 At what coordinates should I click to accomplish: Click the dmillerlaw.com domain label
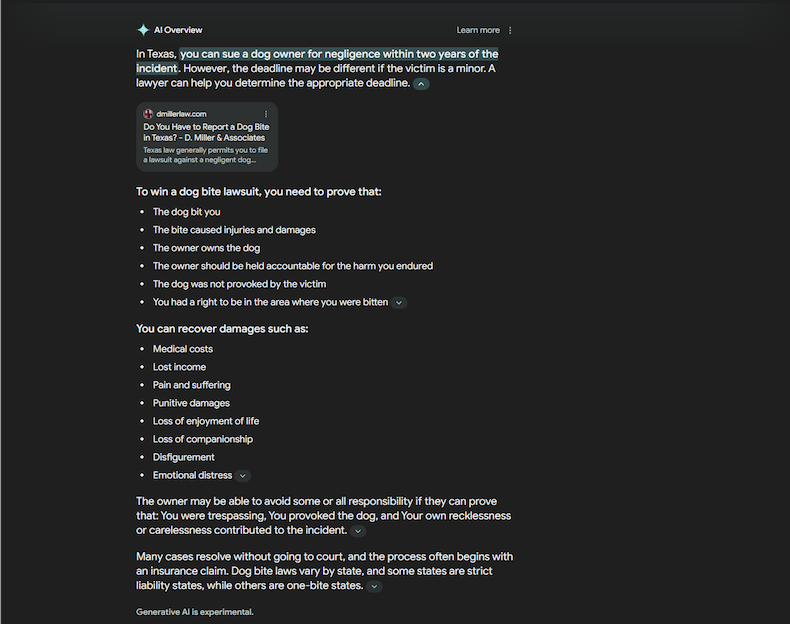tap(181, 114)
